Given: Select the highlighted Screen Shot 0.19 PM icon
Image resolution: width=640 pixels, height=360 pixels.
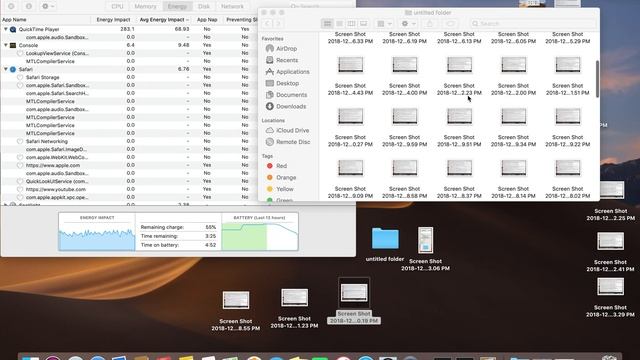Looking at the screenshot, I should (x=354, y=293).
